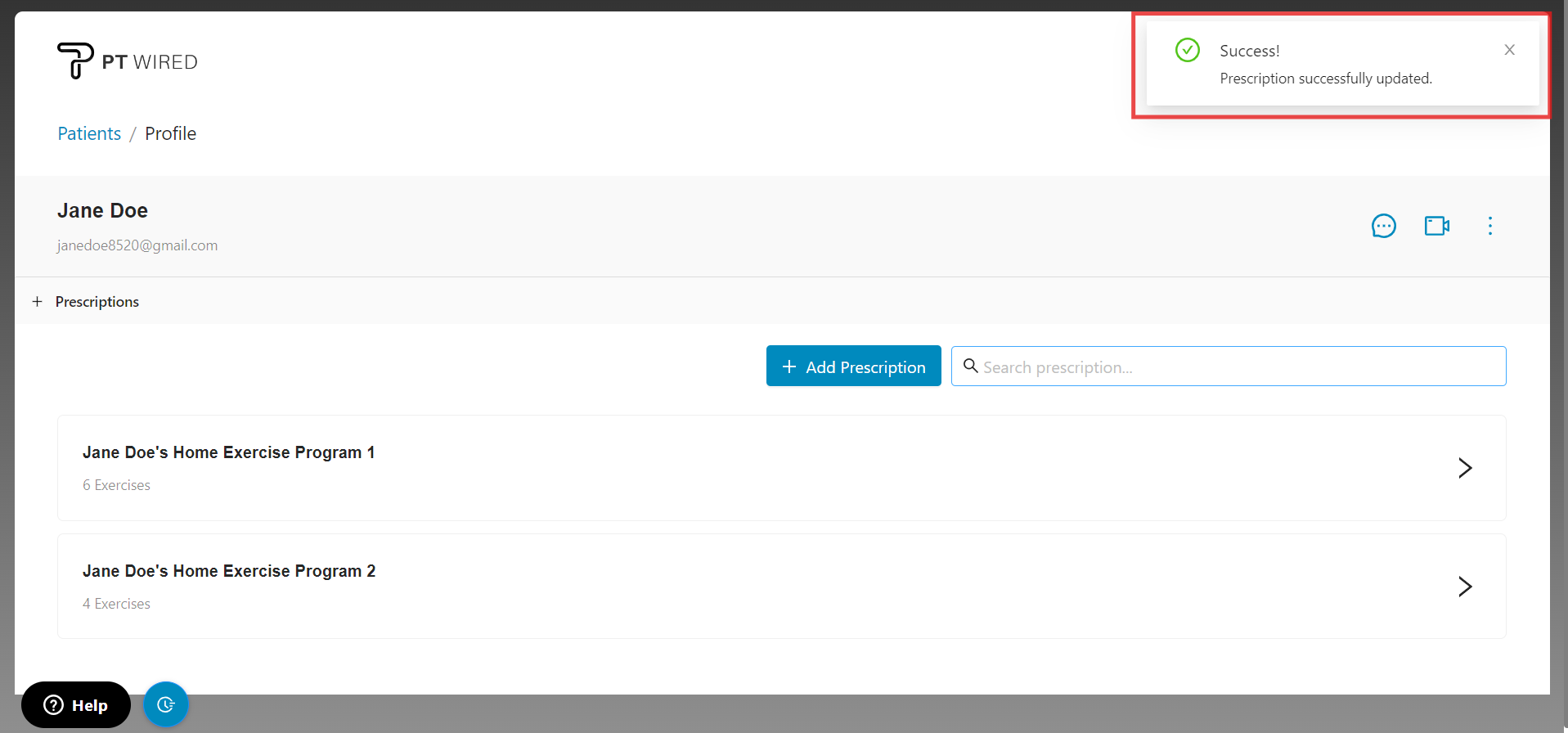Click the janedoe8520@gmail.com email address
Viewport: 1568px width, 733px height.
pos(137,245)
